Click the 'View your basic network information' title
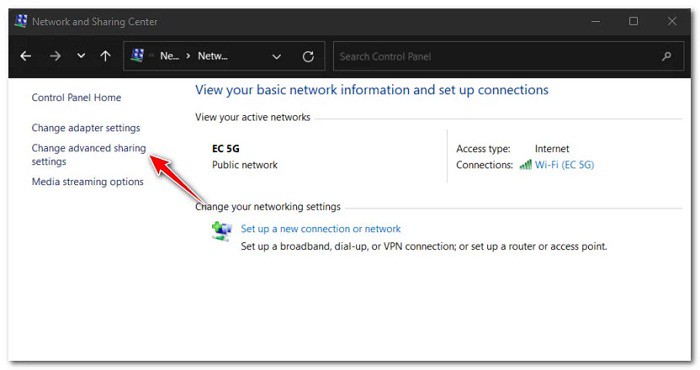 (x=371, y=90)
